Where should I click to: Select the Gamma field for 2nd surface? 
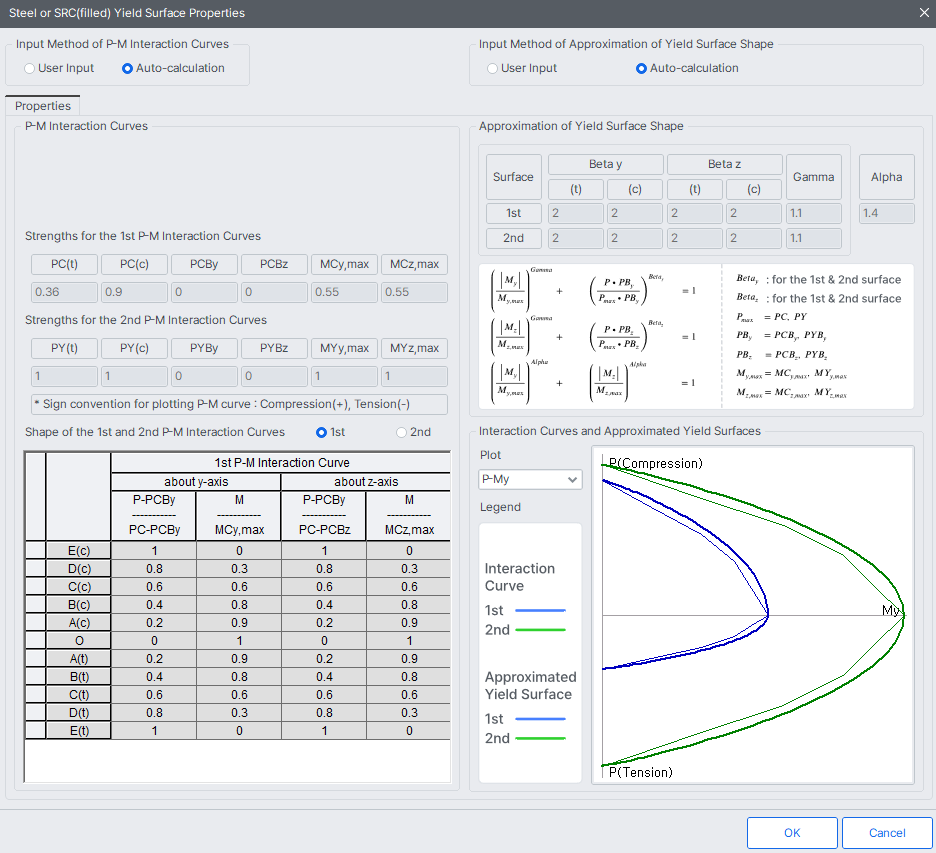pos(814,238)
